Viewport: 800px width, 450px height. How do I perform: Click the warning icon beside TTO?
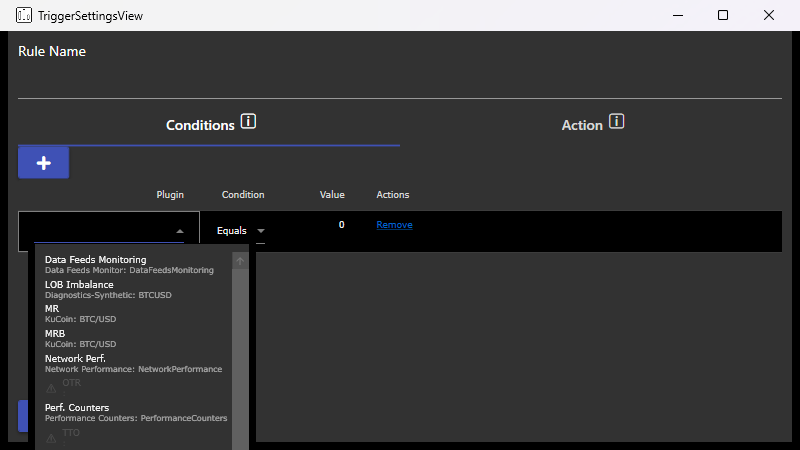(51, 438)
